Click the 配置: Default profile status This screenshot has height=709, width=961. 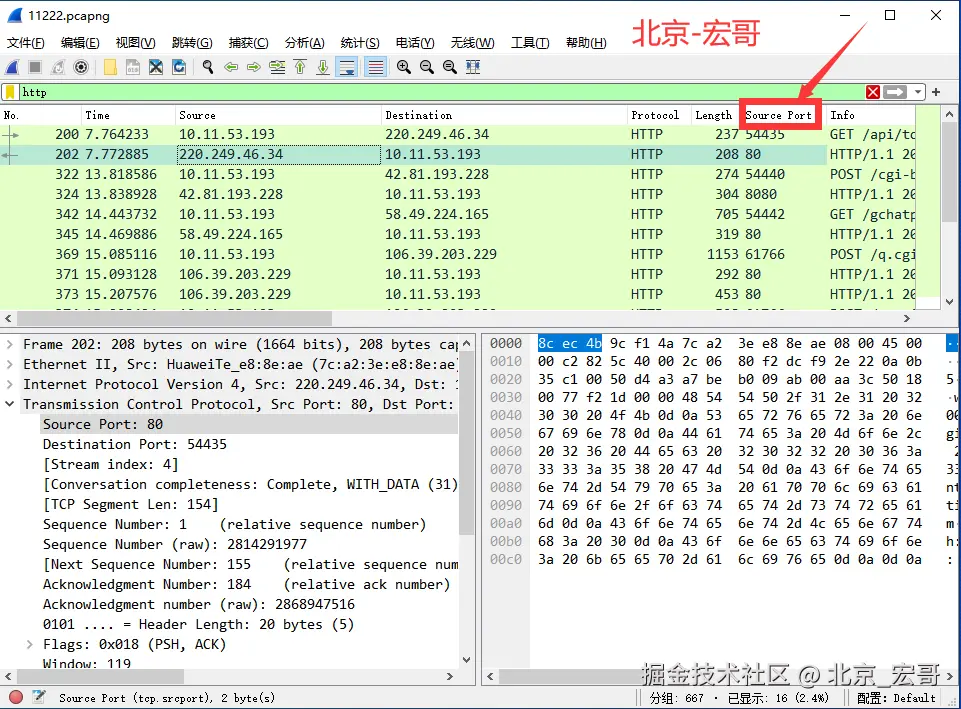click(x=896, y=698)
